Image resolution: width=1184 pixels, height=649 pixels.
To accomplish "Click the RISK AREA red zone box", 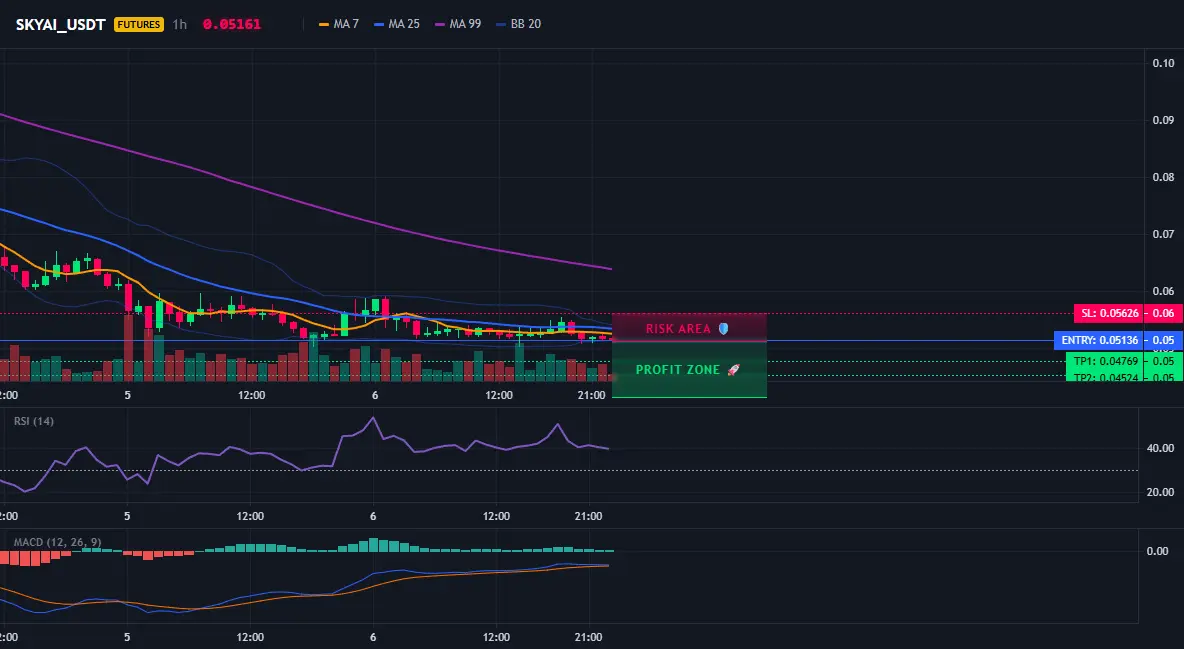I will [x=689, y=328].
